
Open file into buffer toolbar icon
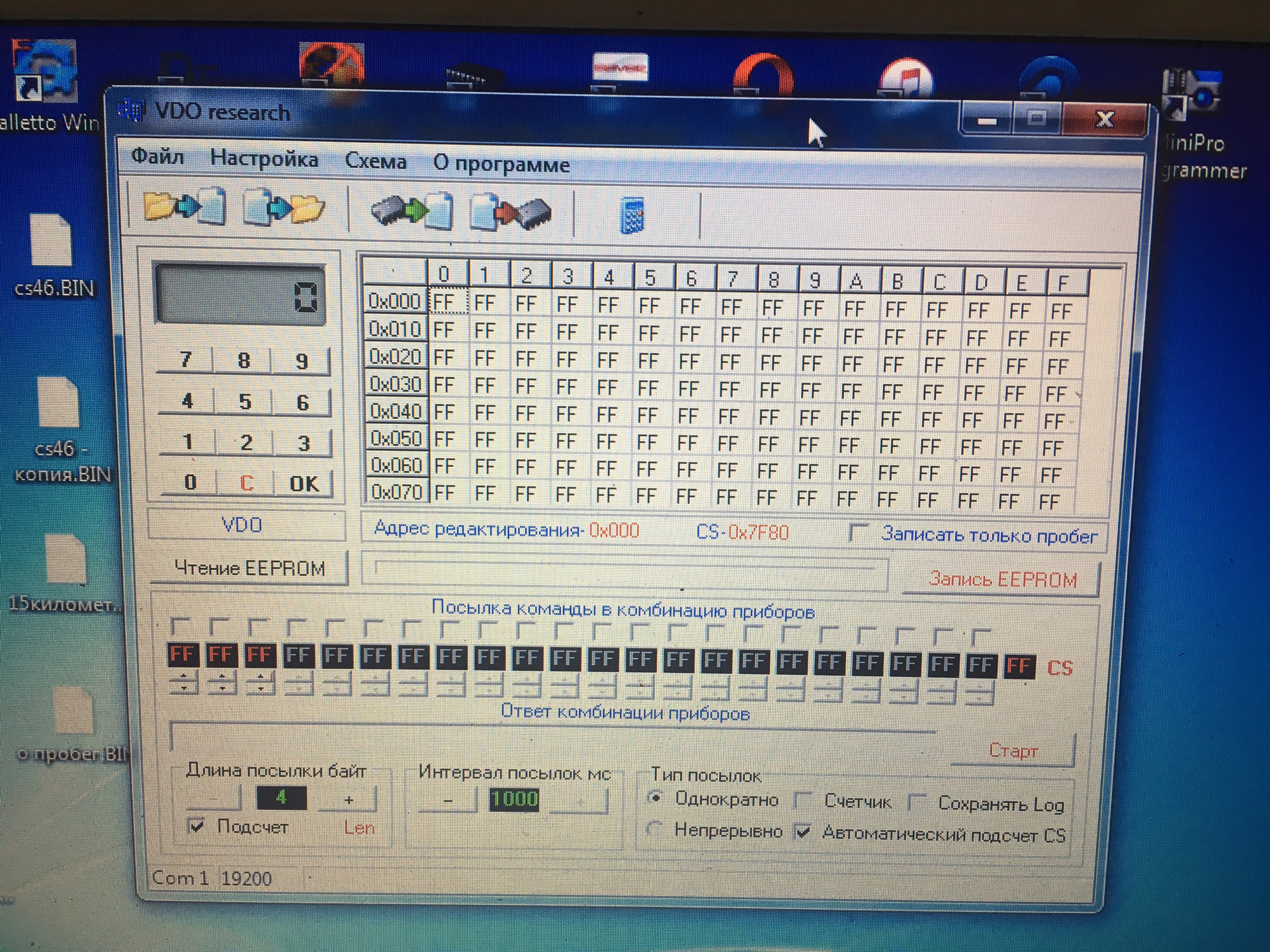(x=185, y=206)
